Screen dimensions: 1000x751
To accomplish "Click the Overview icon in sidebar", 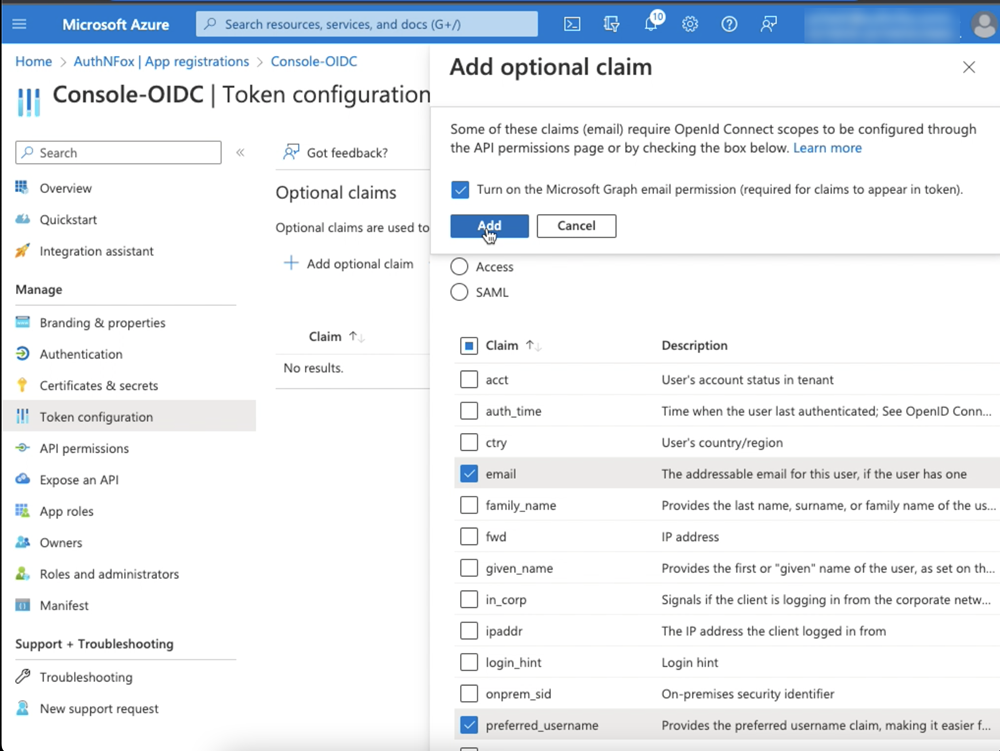I will pyautogui.click(x=22, y=187).
